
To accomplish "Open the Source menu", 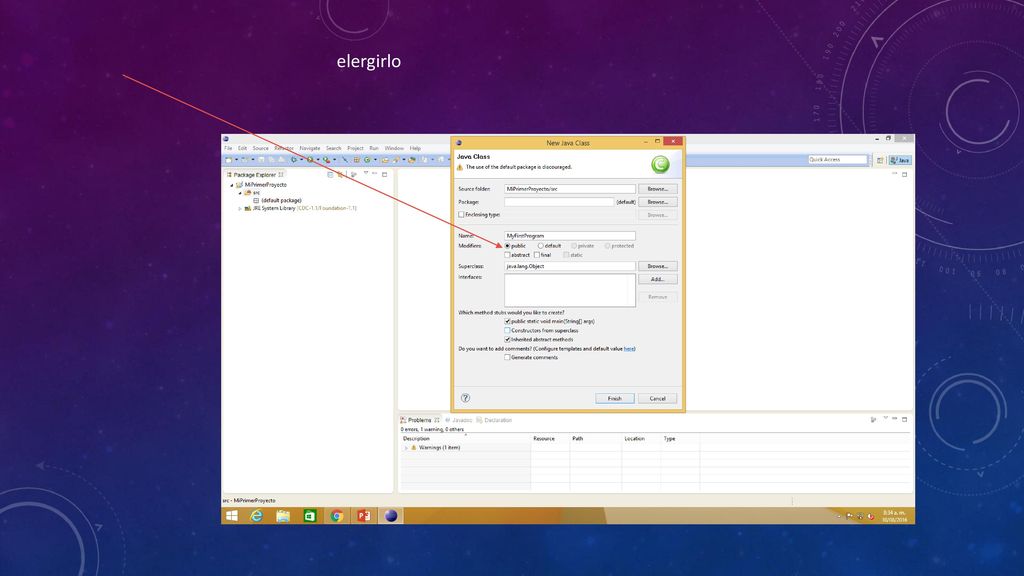I will [x=261, y=148].
